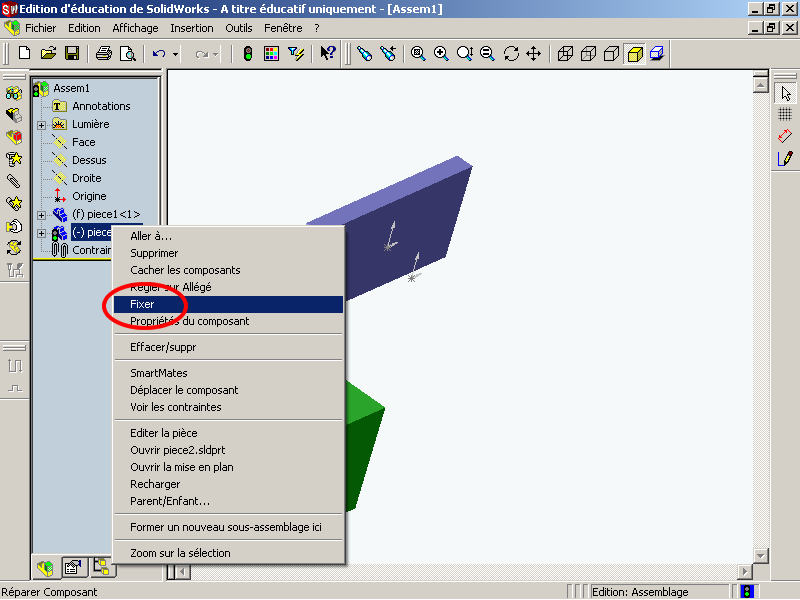Click Ouvrir piece2.sldprt

point(228,450)
